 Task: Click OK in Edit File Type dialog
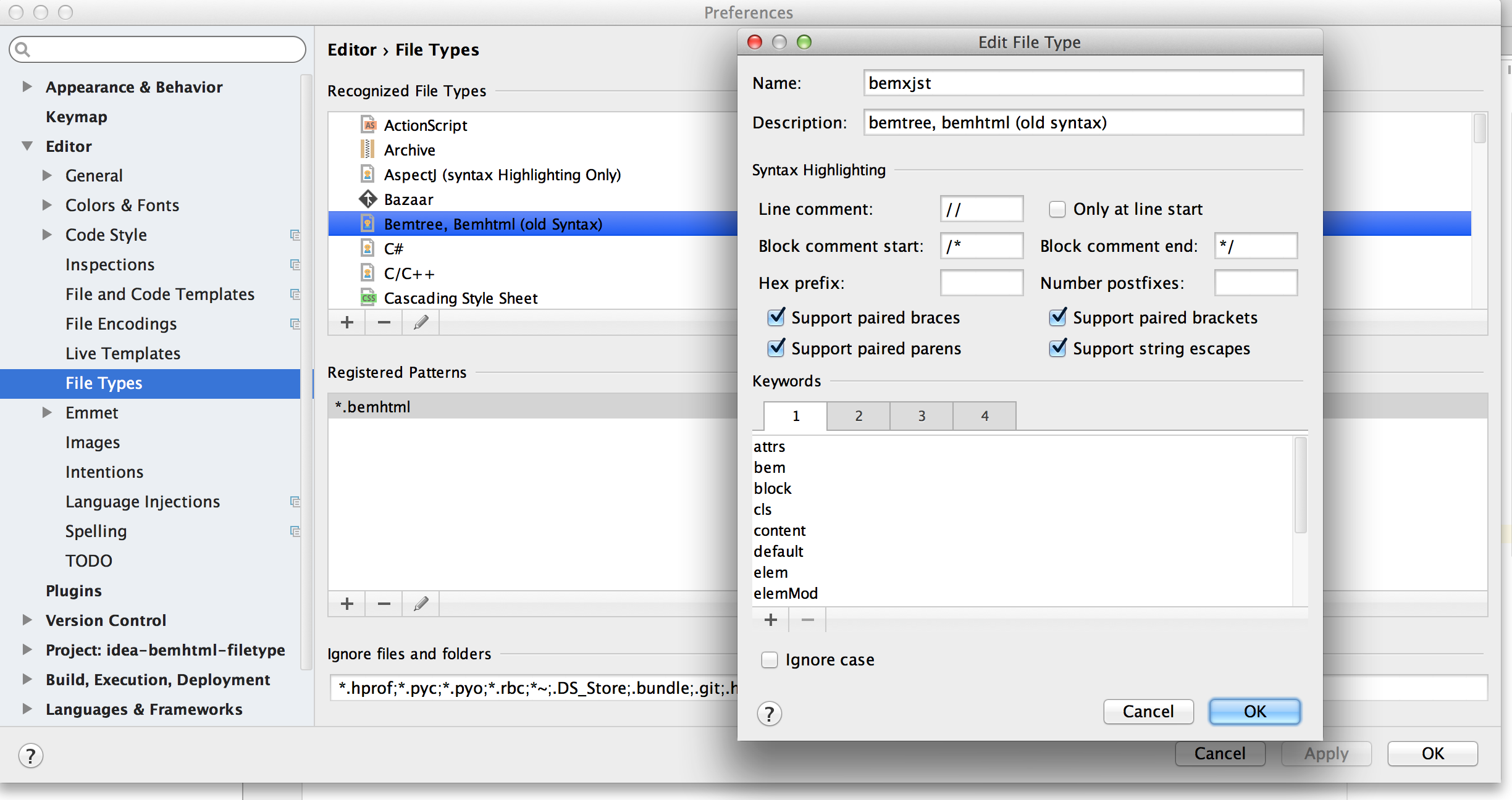pyautogui.click(x=1254, y=711)
